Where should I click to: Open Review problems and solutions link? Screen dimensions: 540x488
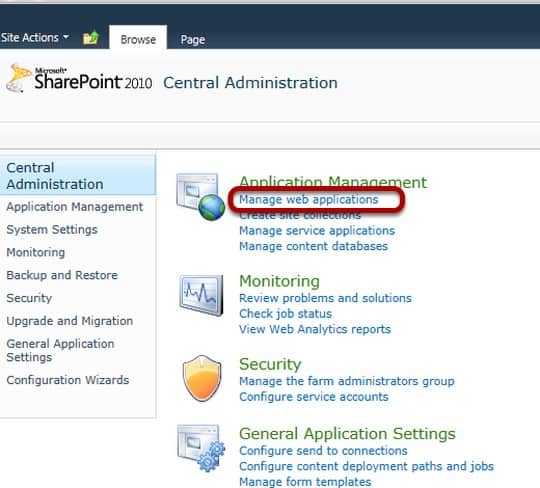[x=325, y=298]
